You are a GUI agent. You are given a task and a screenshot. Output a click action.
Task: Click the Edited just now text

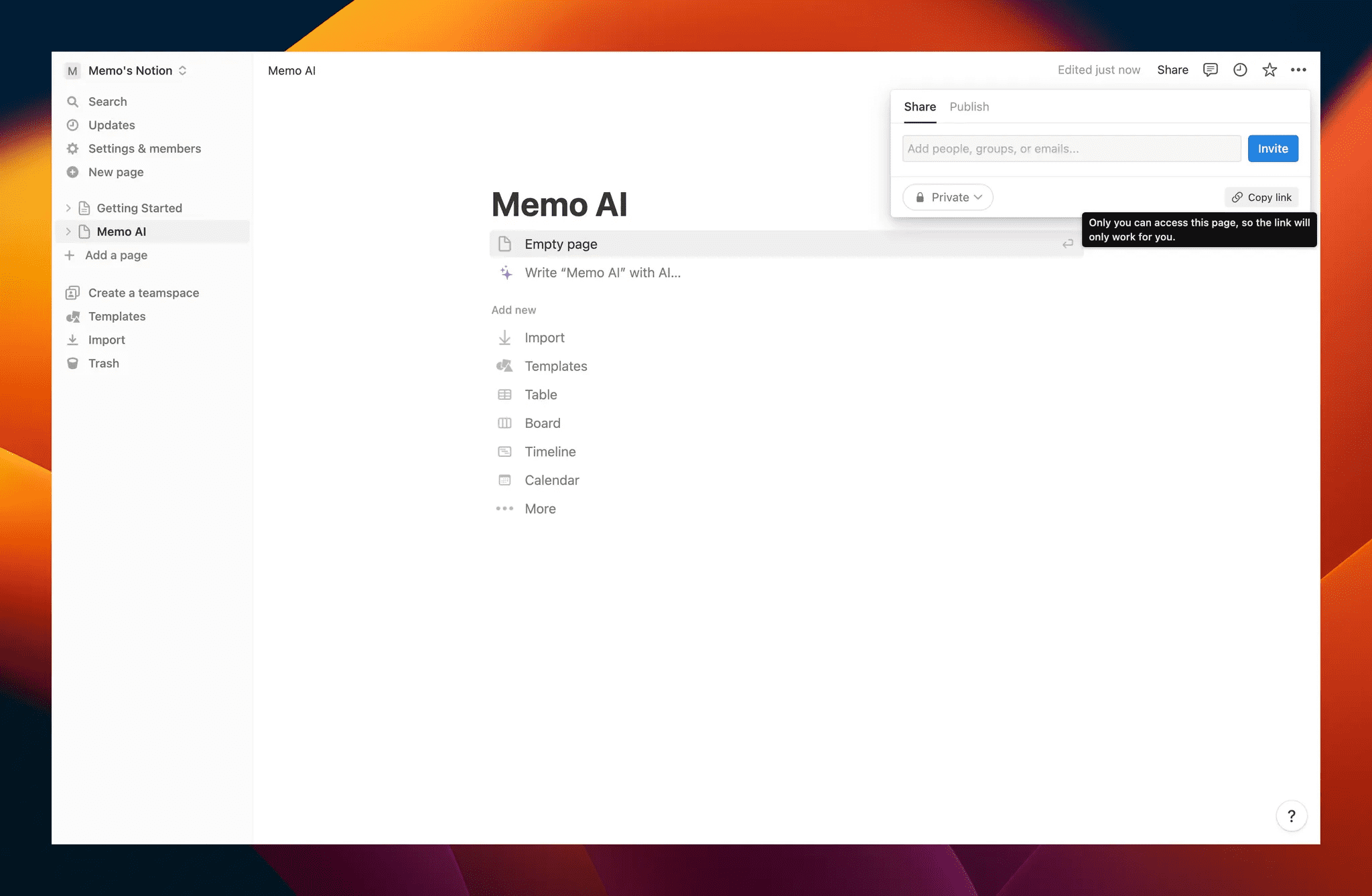1099,70
